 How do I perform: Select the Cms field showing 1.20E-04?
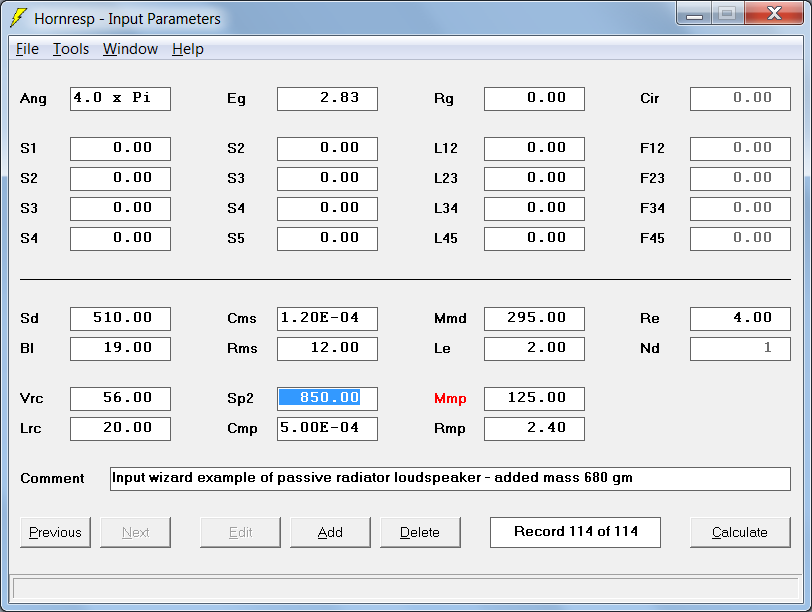pyautogui.click(x=327, y=319)
